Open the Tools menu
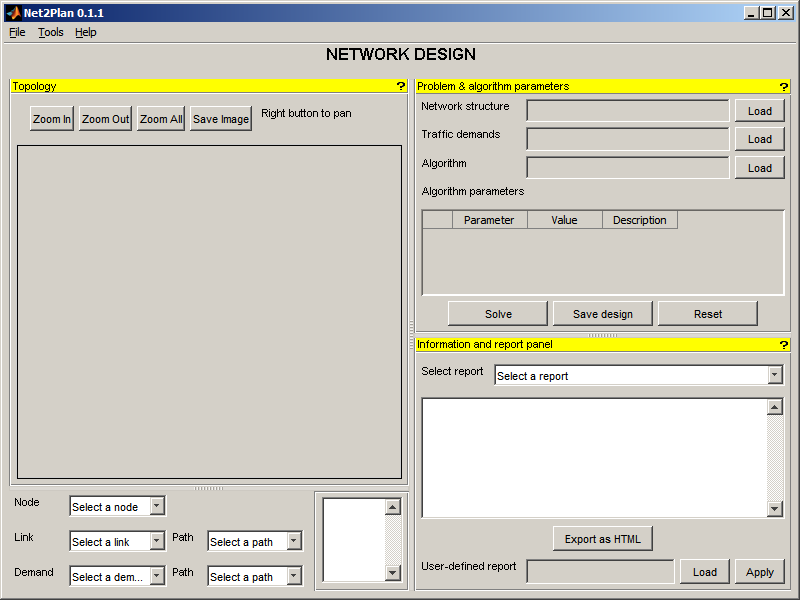This screenshot has height=600, width=800. click(51, 32)
